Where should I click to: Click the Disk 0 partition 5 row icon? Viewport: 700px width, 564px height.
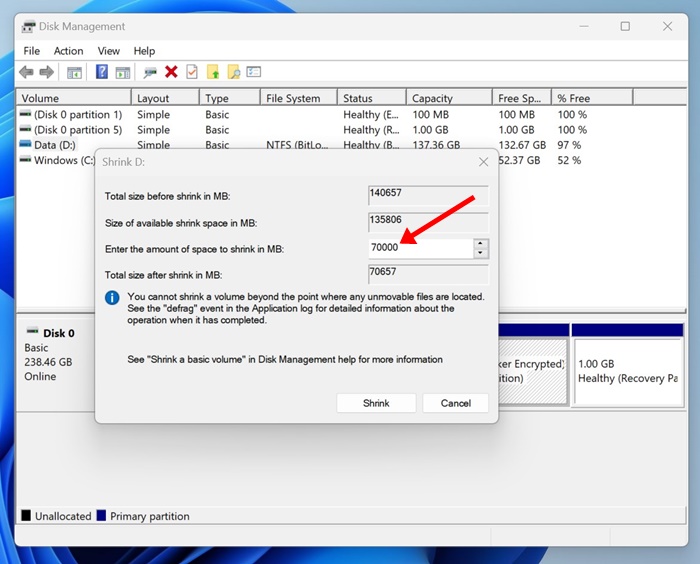click(25, 129)
